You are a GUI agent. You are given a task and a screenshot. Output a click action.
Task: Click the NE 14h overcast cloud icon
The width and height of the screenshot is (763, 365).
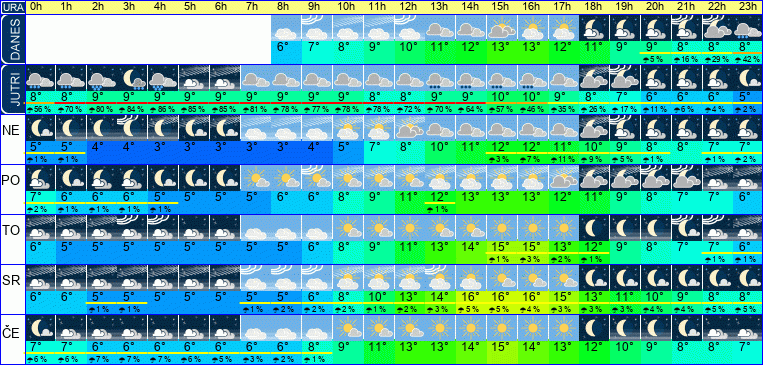pos(471,128)
